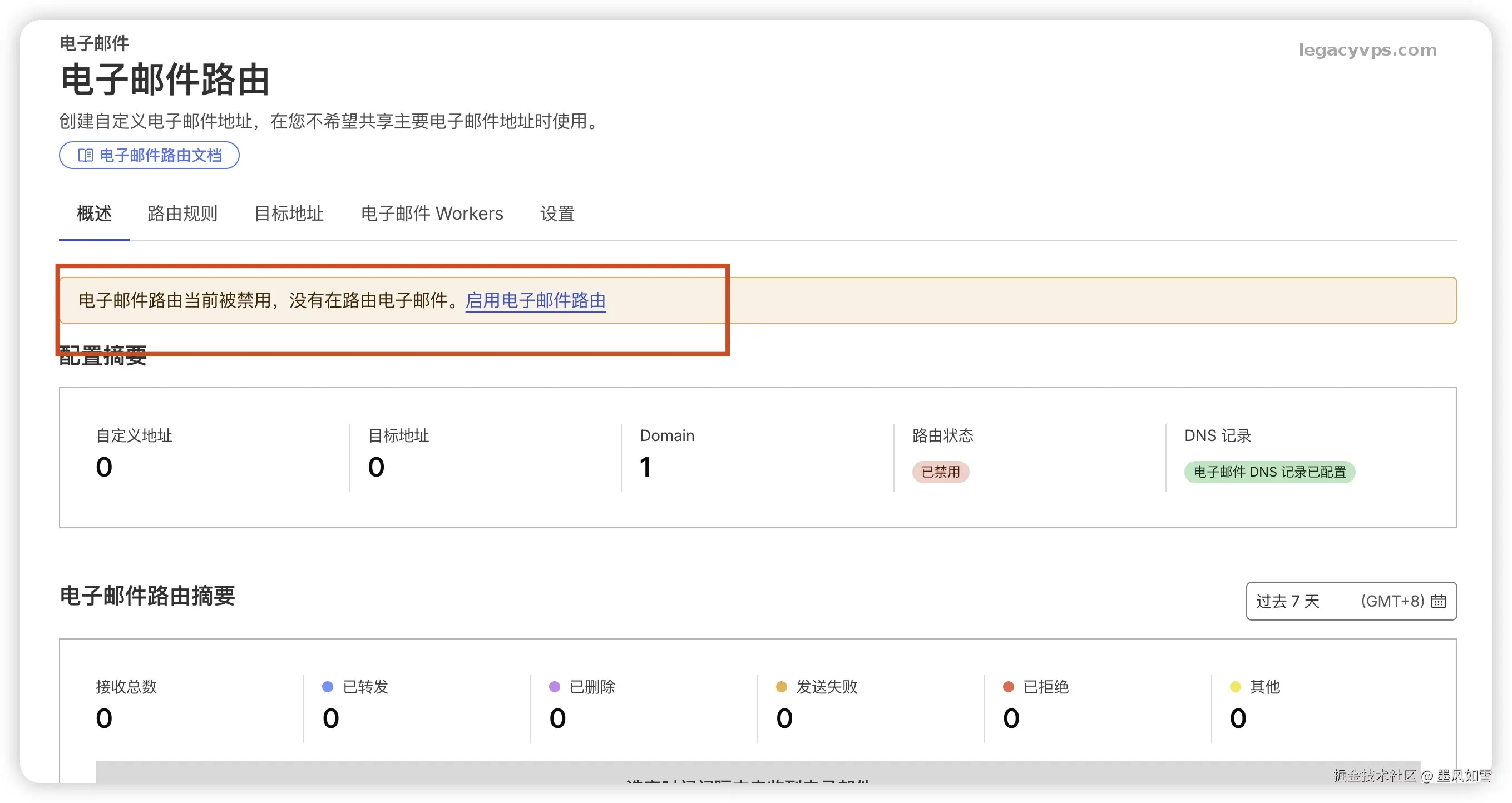Click the red dot beside 已拒绝
The width and height of the screenshot is (1512, 803).
pyautogui.click(x=1009, y=687)
